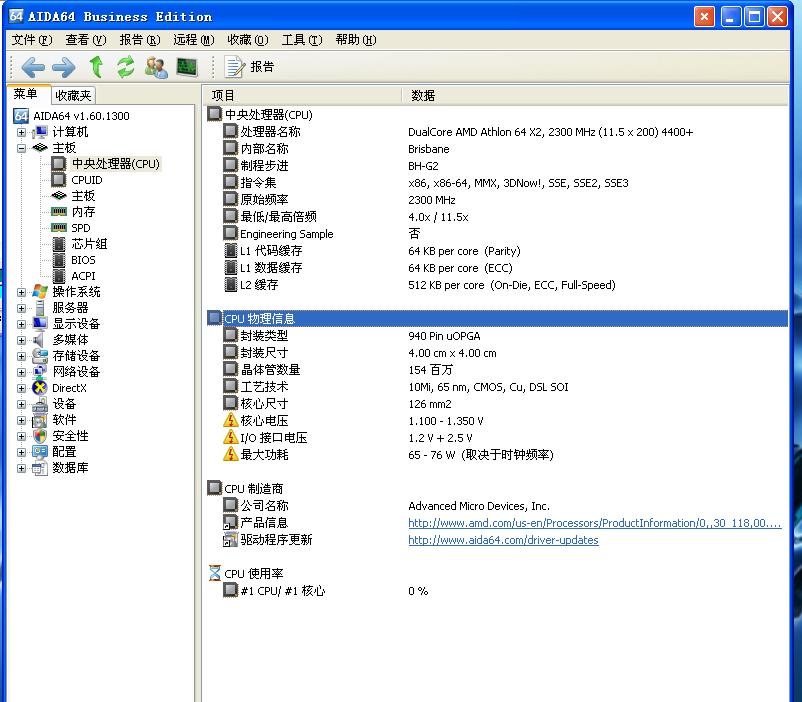
Task: Click the DirectX icon in the tree
Action: click(x=40, y=388)
